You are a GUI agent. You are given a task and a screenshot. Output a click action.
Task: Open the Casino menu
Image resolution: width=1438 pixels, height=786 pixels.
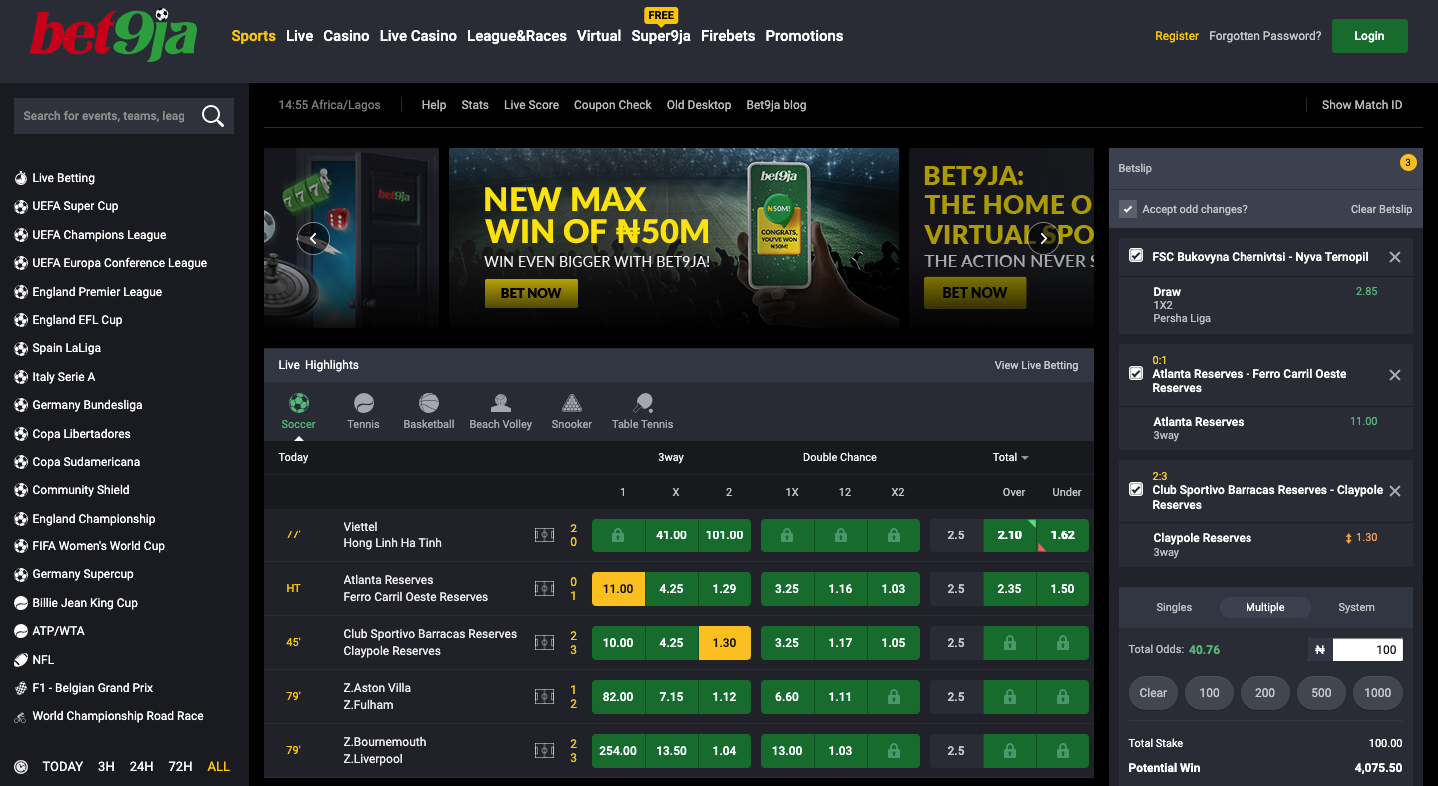tap(346, 36)
